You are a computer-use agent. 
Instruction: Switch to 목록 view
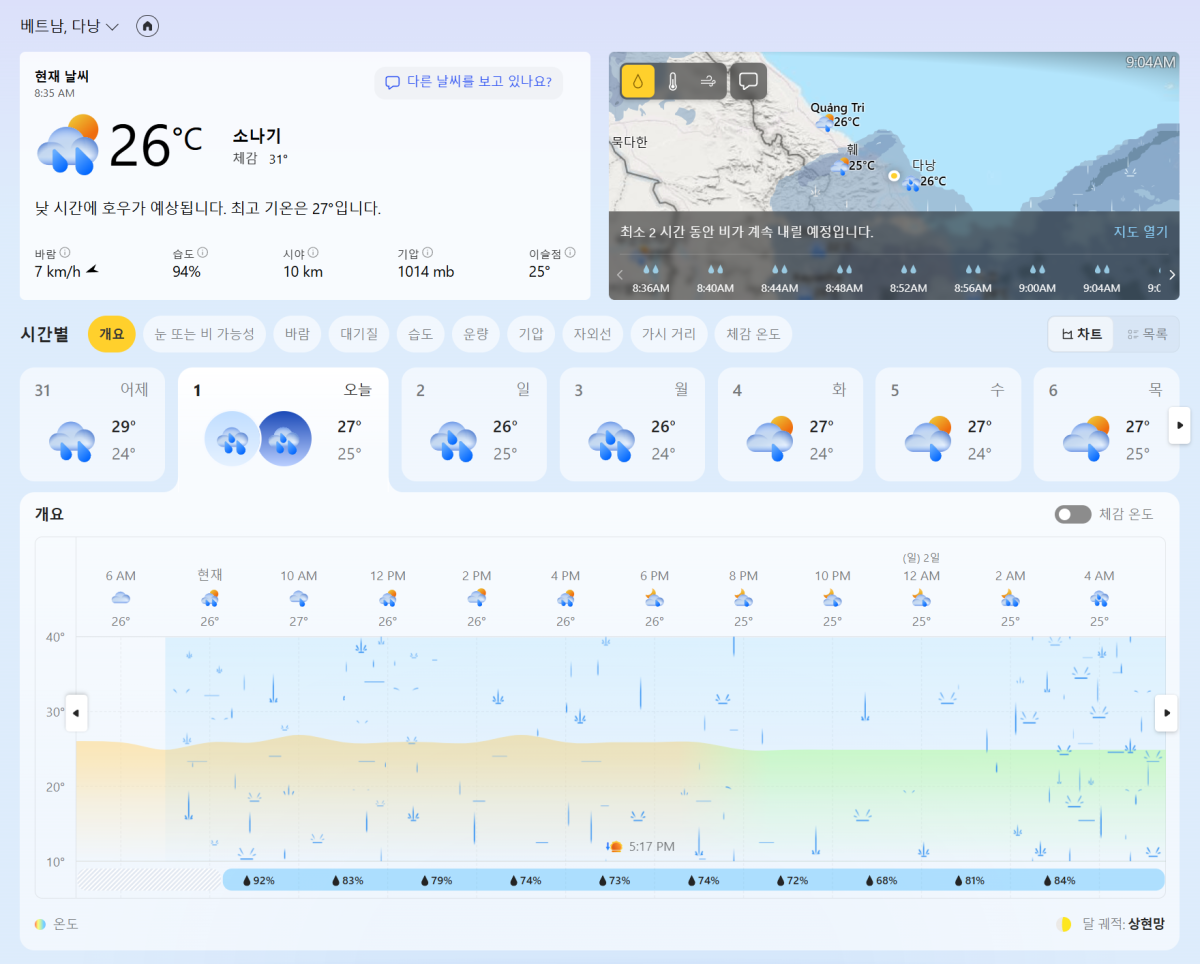point(1146,334)
